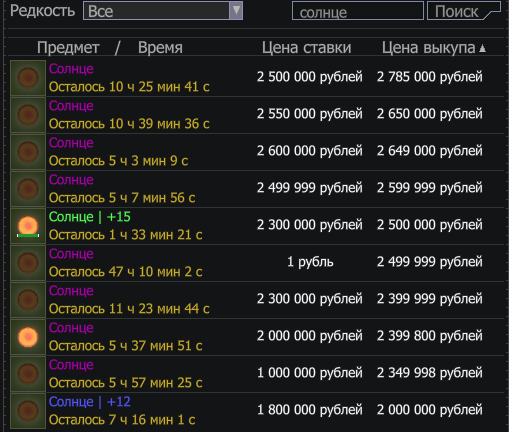The height and width of the screenshot is (432, 509).
Task: Click the Время column header
Action: (160, 48)
